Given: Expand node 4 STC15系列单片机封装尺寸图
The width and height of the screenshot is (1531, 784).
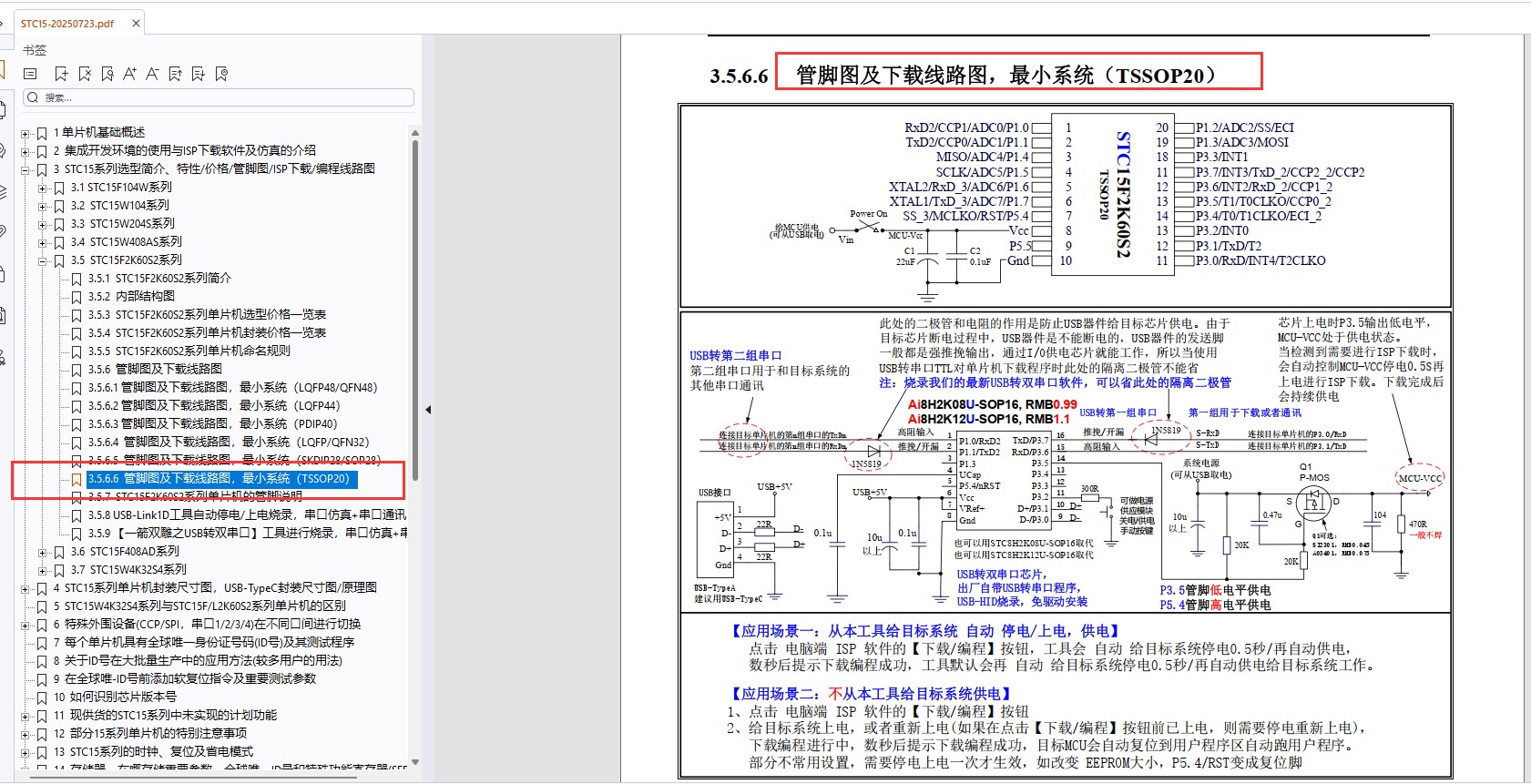Looking at the screenshot, I should click(26, 589).
